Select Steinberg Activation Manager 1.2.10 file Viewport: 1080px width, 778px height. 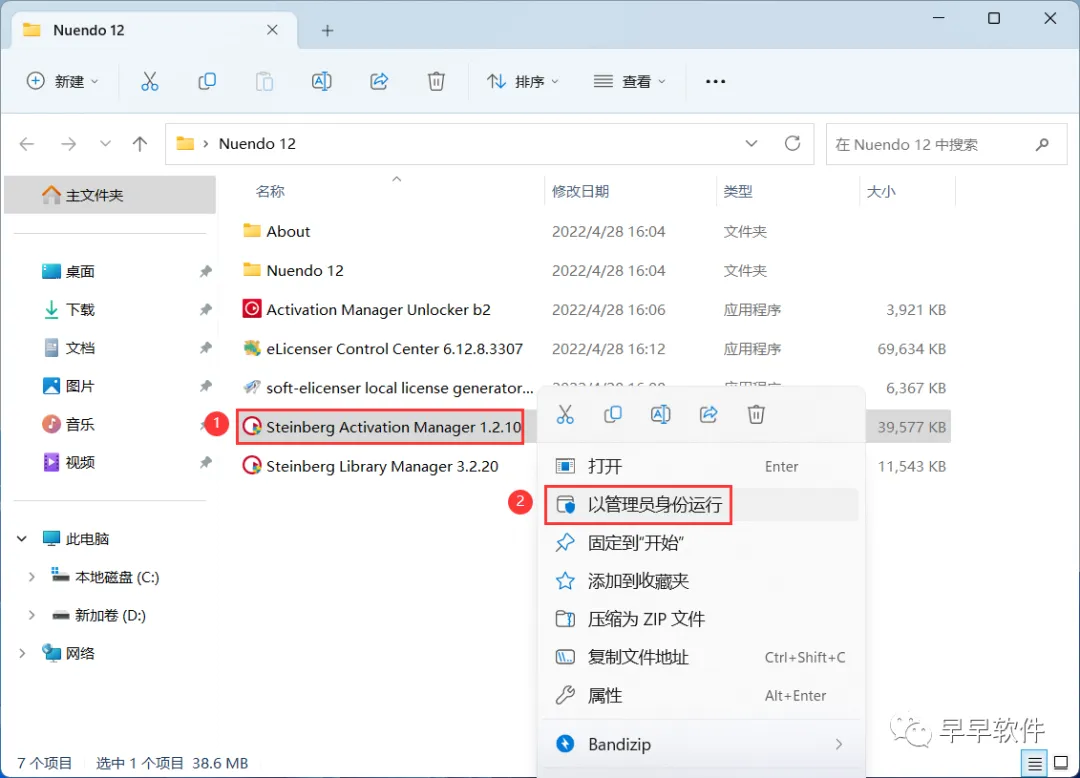click(x=382, y=427)
